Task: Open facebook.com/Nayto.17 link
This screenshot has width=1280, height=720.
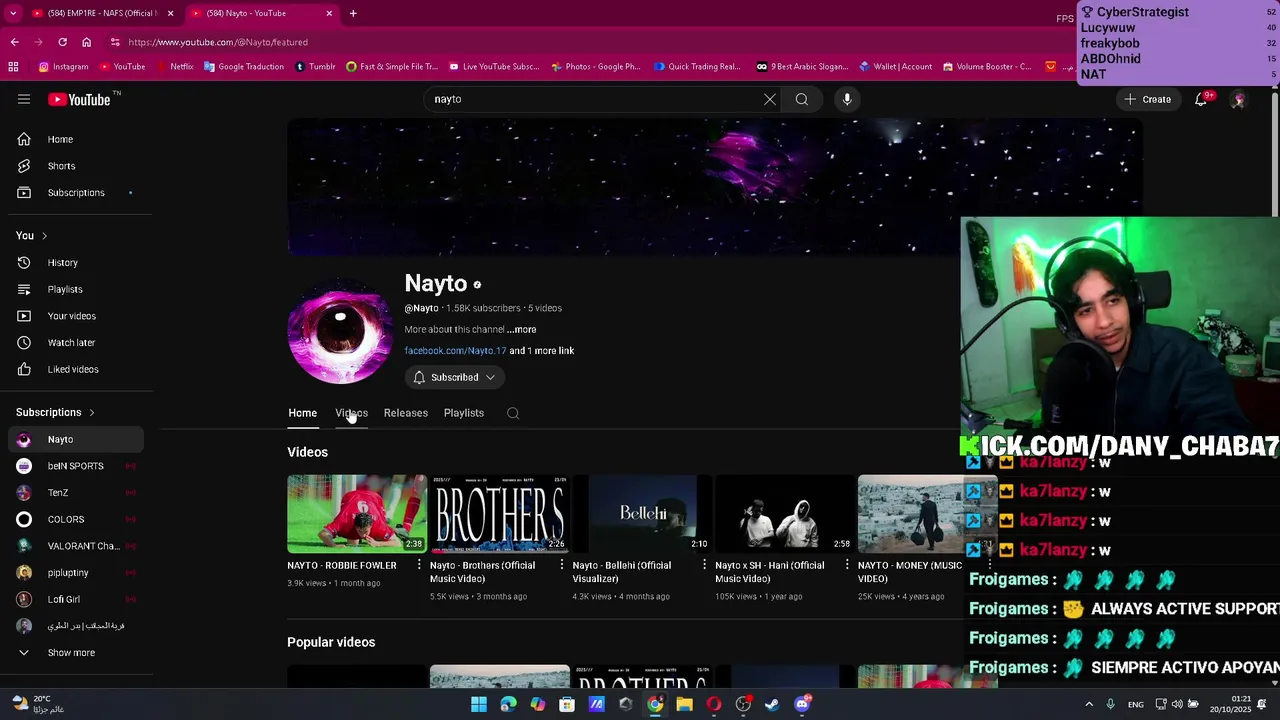Action: pyautogui.click(x=455, y=351)
